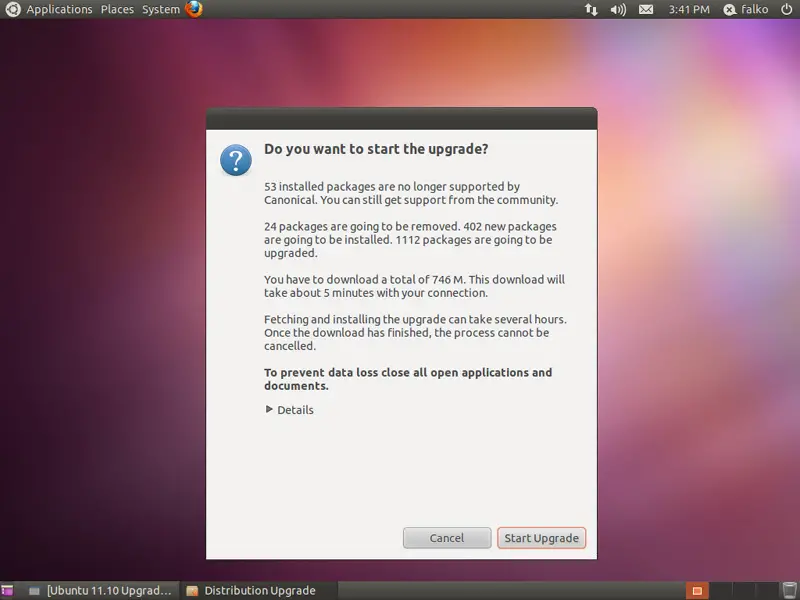
Task: Open the Ubuntu logo main menu icon
Action: pyautogui.click(x=12, y=9)
